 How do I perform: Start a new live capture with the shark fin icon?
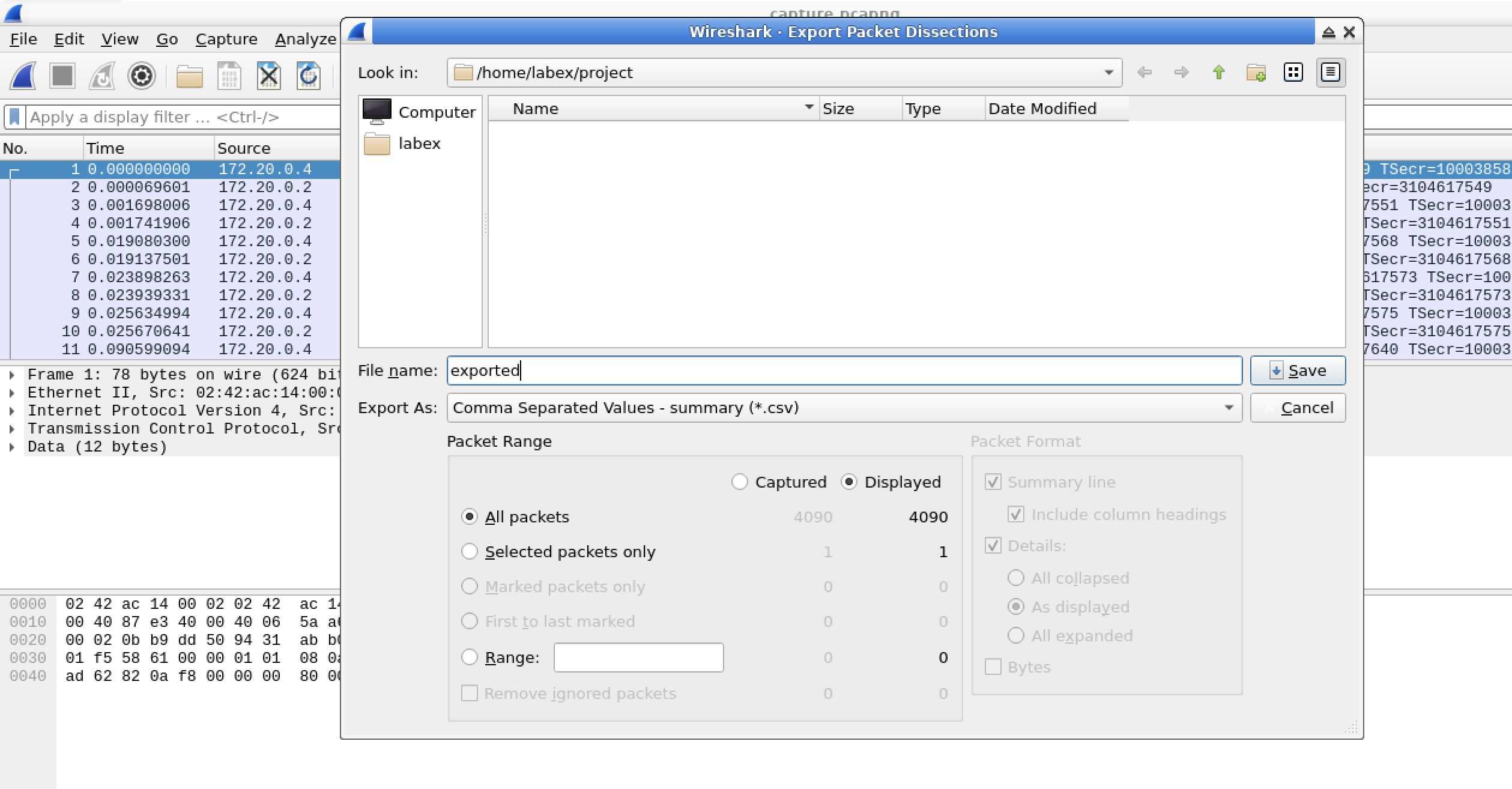(x=22, y=76)
